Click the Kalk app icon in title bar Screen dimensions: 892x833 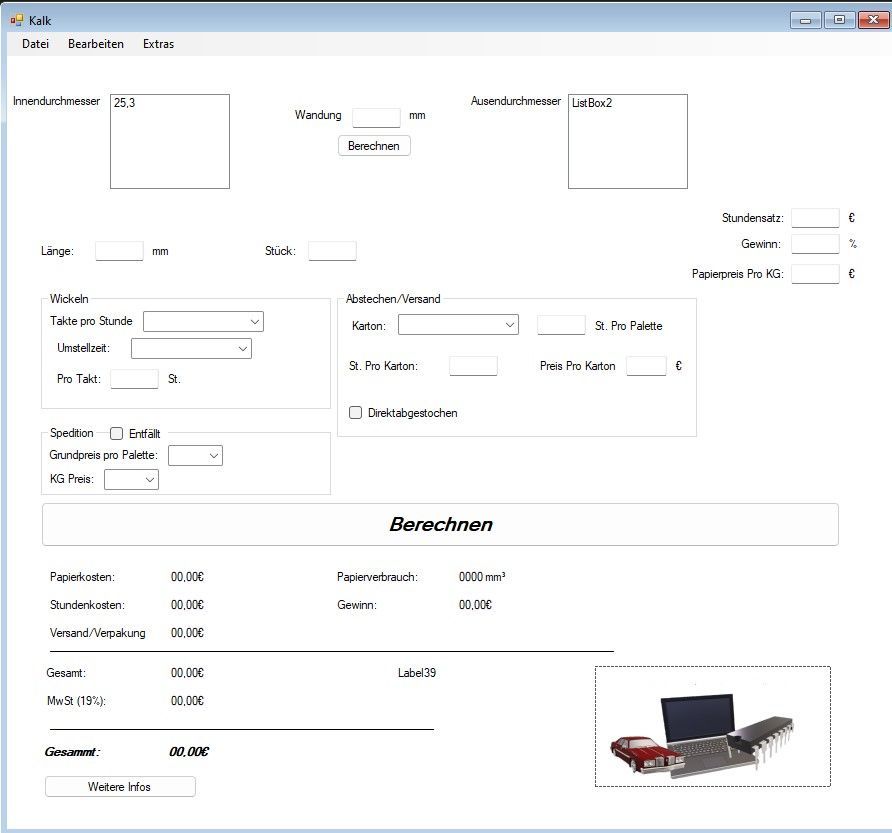pos(16,20)
